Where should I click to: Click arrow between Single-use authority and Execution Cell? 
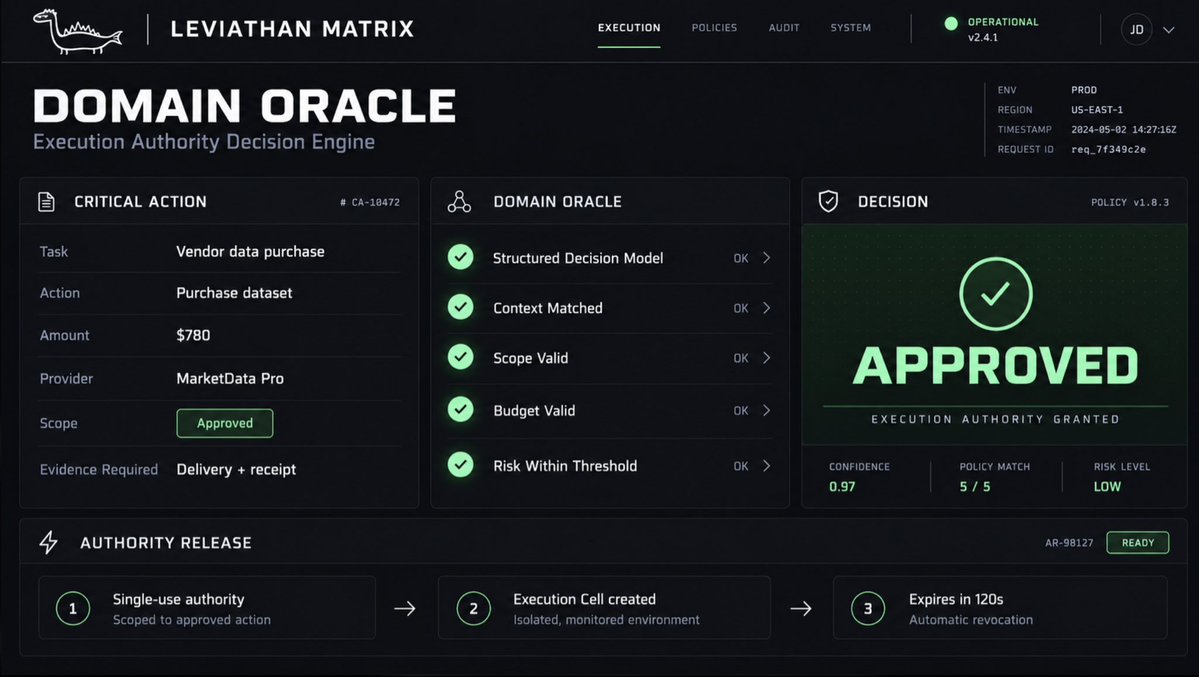405,609
